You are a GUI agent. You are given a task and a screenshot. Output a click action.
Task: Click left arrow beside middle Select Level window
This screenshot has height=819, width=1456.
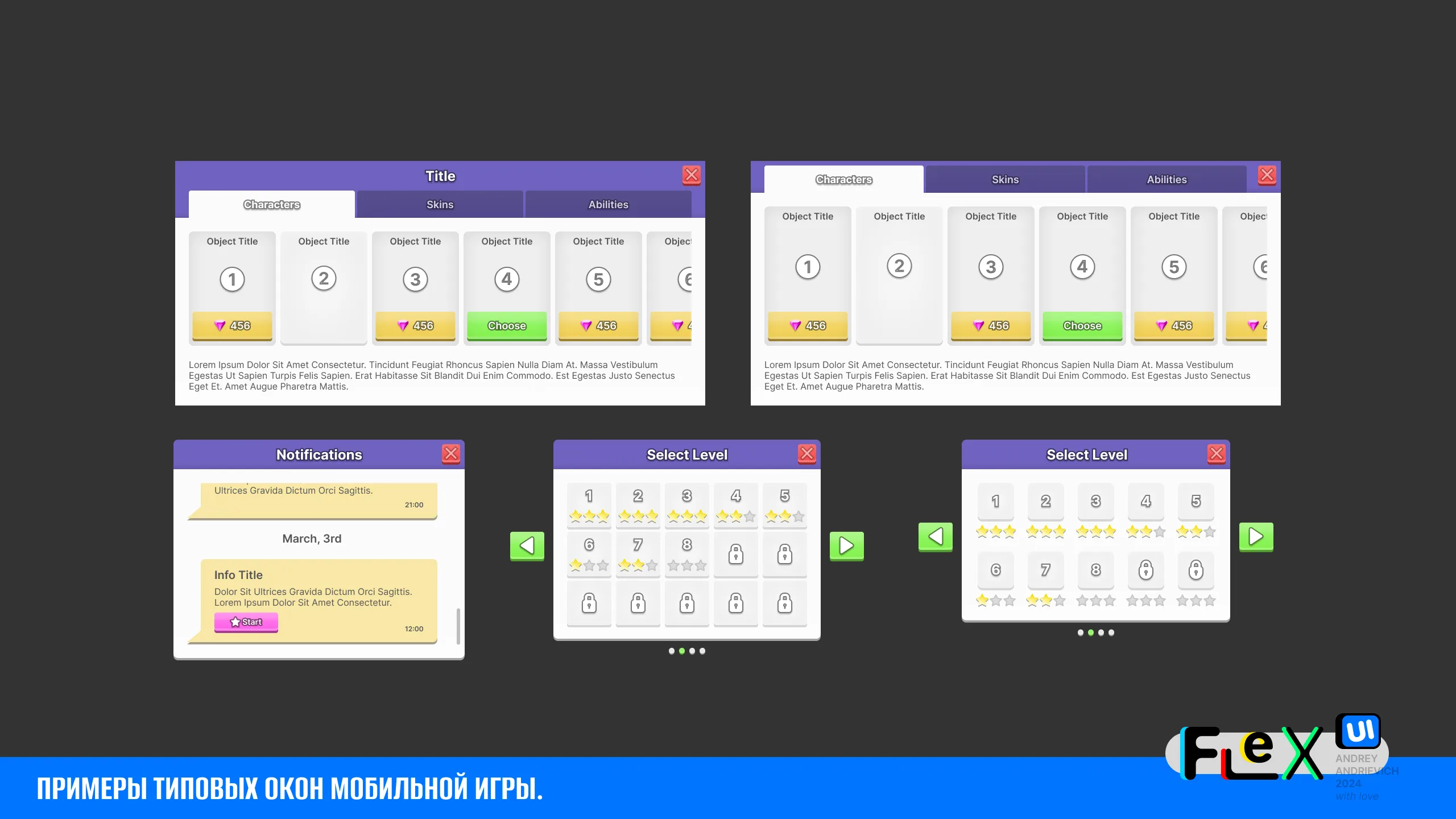tap(527, 545)
